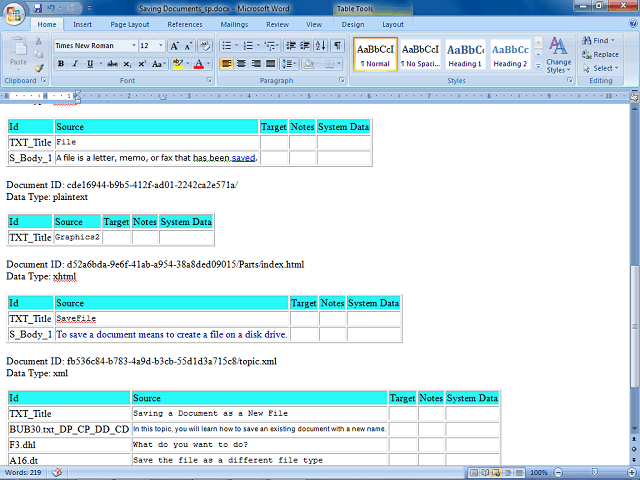640x480 pixels.
Task: Apply the Heading 1 style
Action: 465,55
